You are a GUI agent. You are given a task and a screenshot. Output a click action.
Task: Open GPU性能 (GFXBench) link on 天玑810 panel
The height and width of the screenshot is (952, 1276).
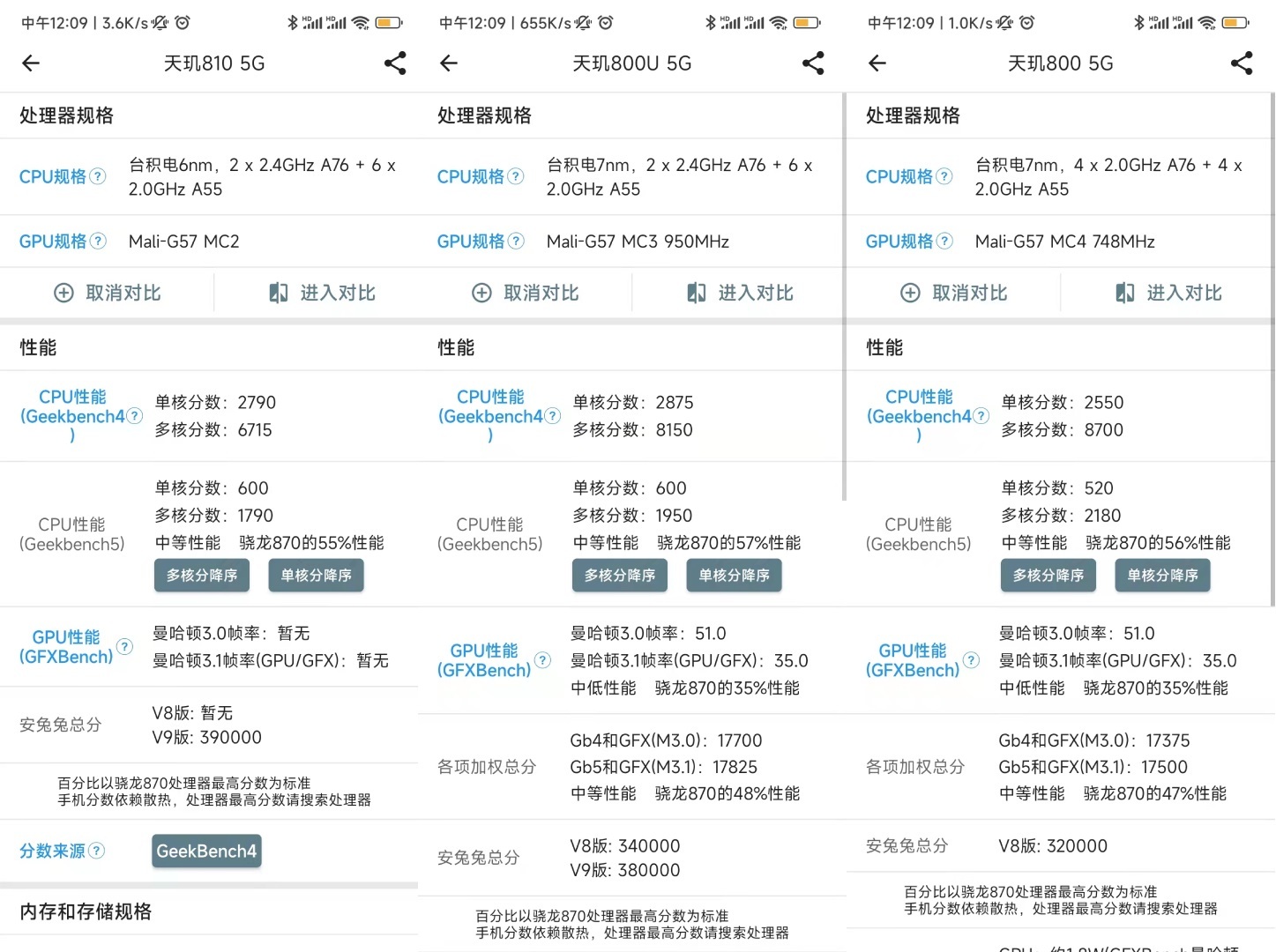[66, 647]
